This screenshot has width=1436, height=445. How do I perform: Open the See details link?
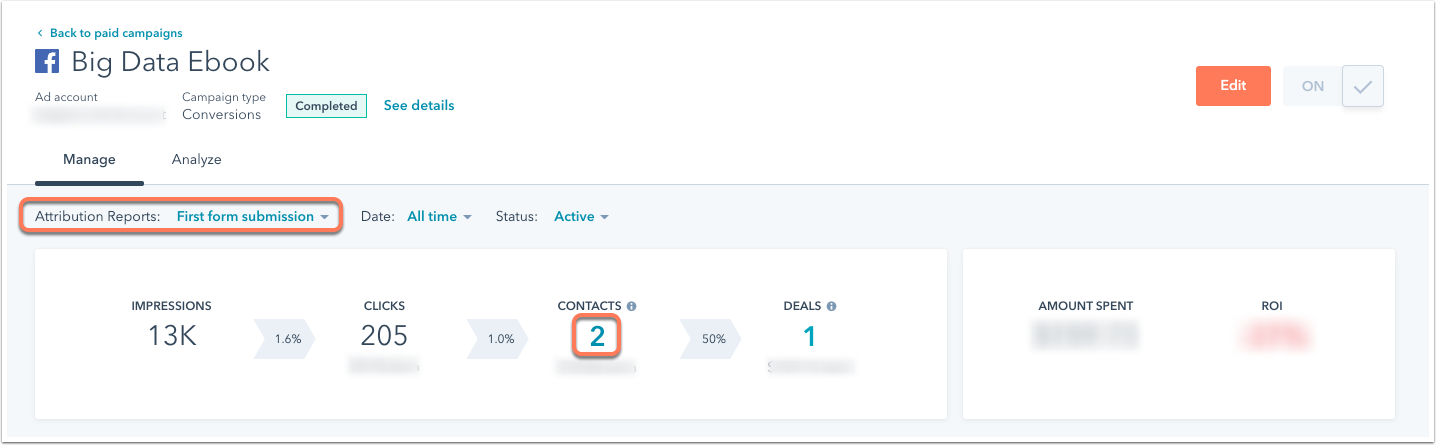click(x=419, y=105)
